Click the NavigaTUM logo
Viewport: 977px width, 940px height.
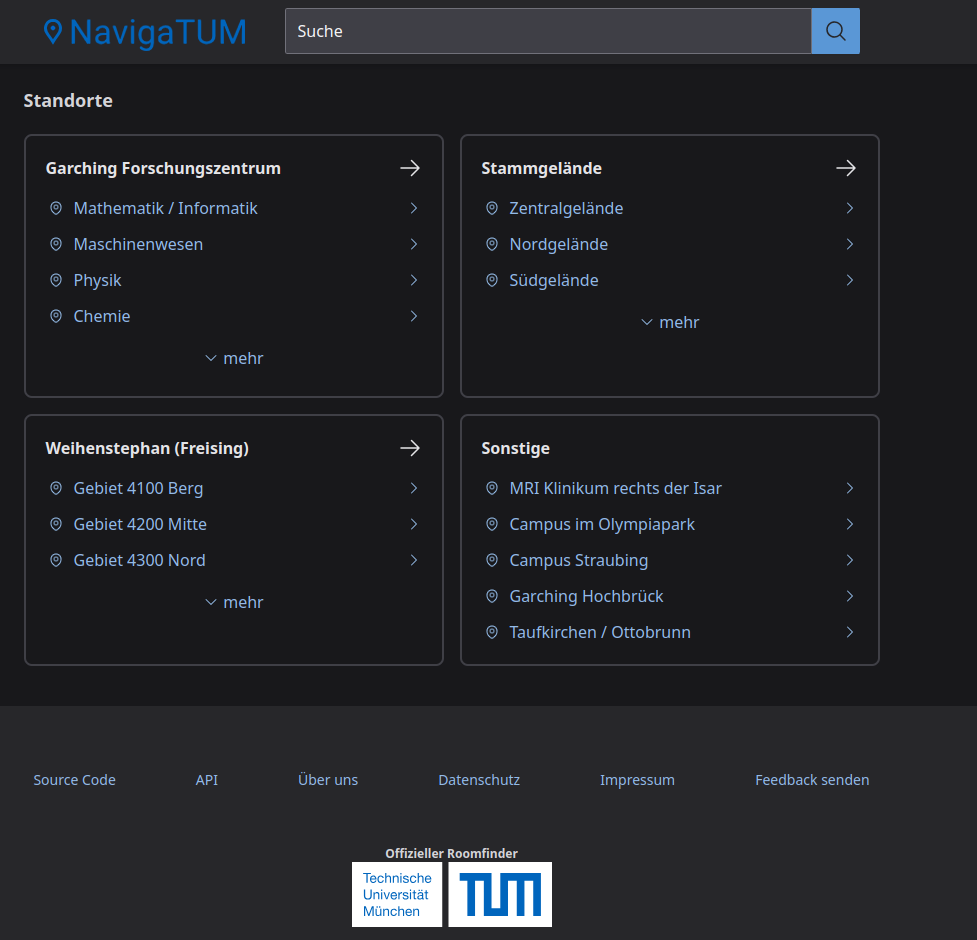145,32
